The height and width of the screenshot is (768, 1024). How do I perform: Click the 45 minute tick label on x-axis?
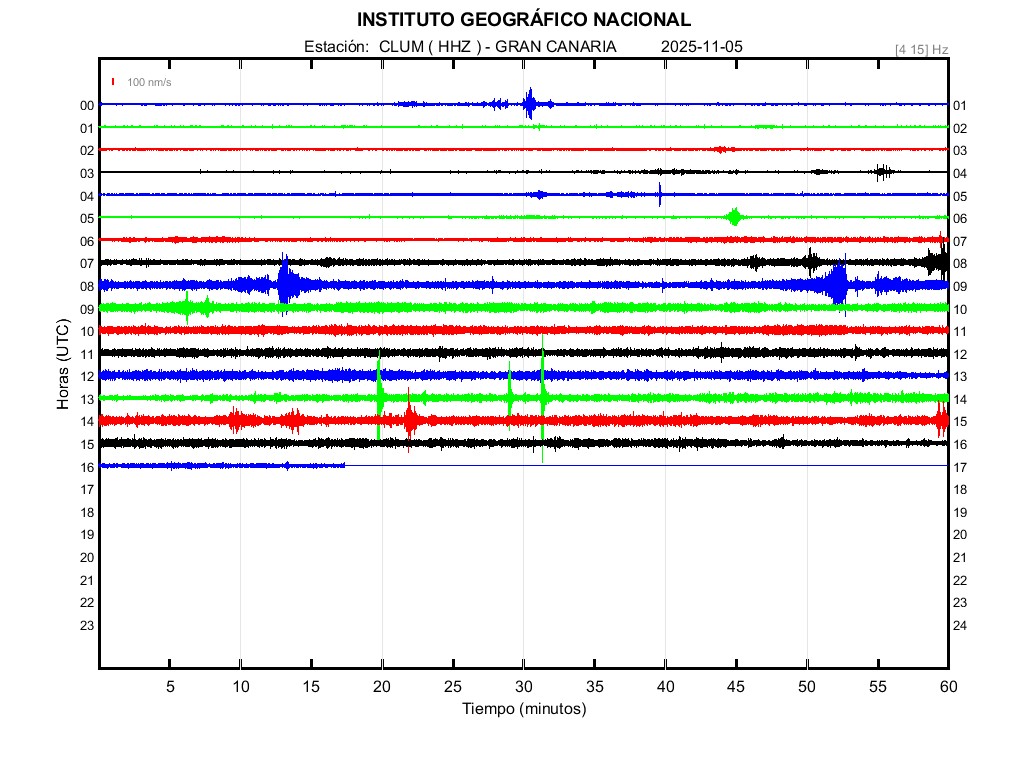736,686
